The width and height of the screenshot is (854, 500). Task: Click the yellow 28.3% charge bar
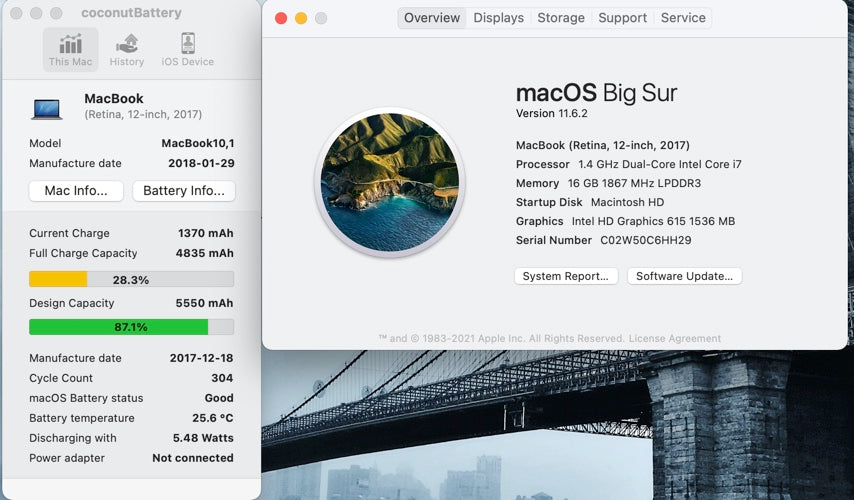click(131, 280)
